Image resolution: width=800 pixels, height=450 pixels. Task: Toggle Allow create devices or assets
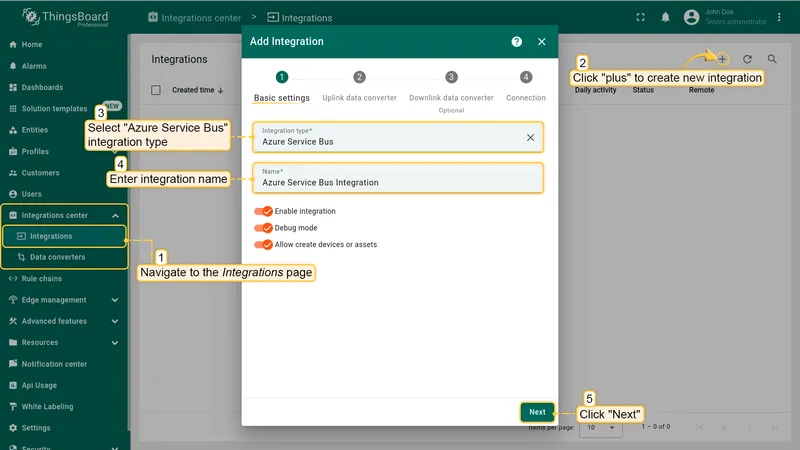coord(263,245)
